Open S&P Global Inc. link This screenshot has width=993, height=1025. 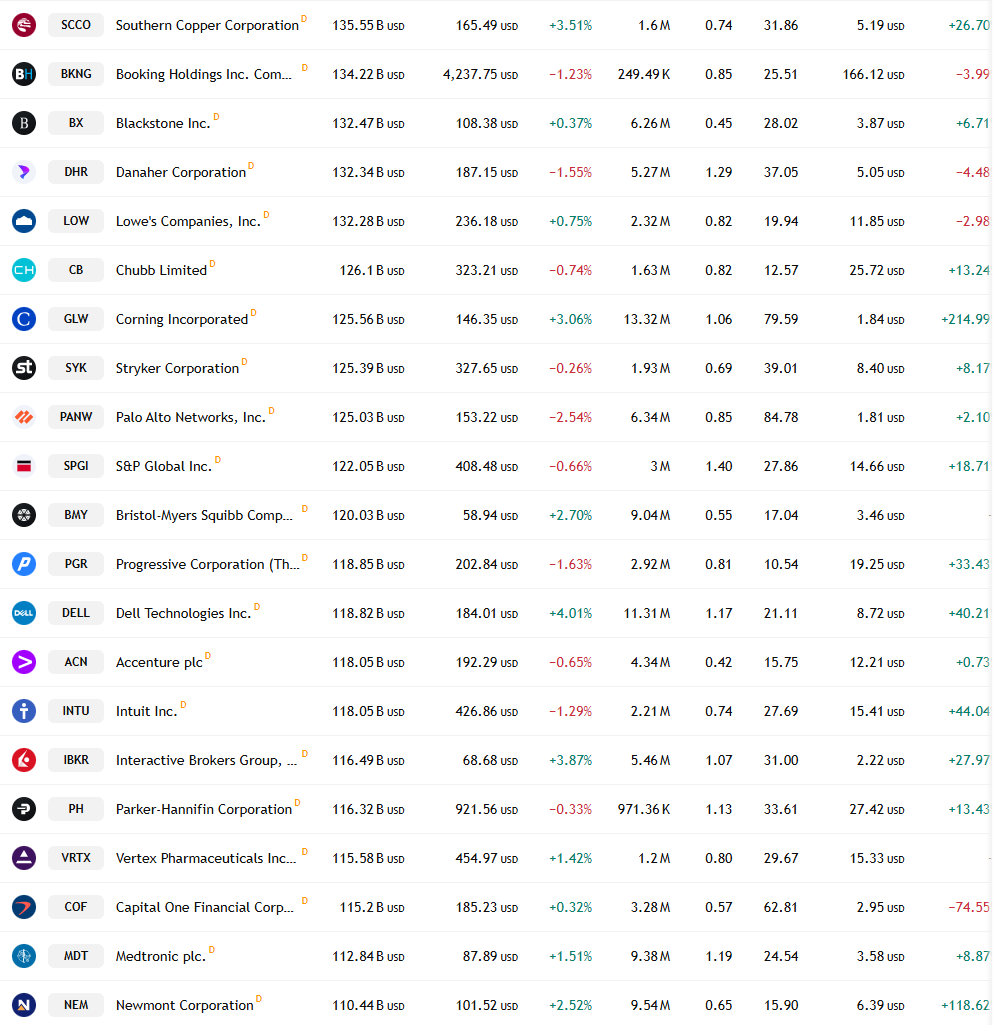click(164, 467)
